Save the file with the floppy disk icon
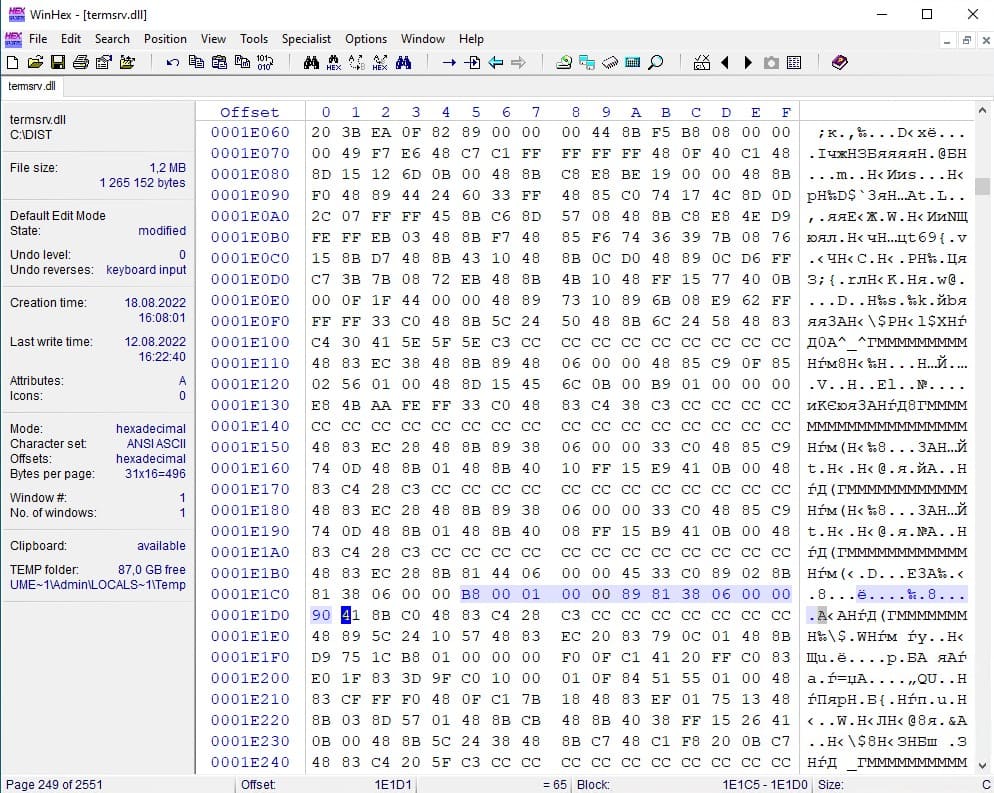 (58, 62)
